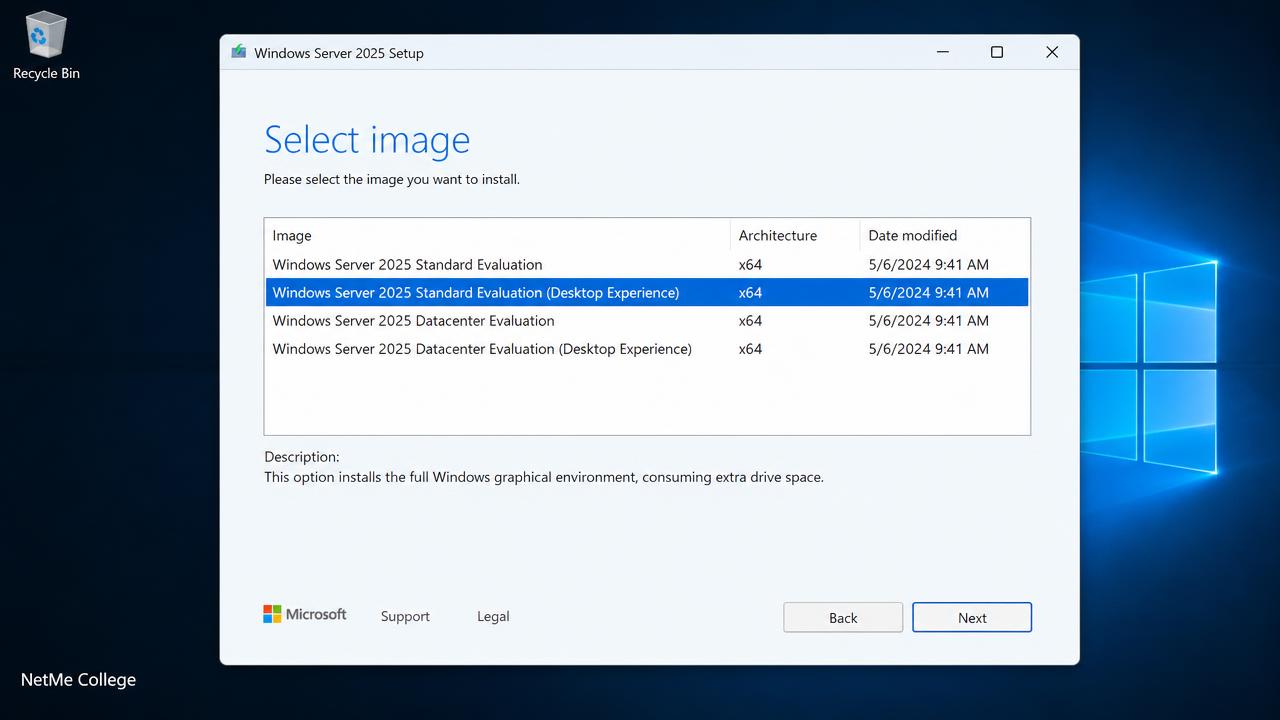Click the Image column header
The height and width of the screenshot is (720, 1280).
[x=498, y=236]
